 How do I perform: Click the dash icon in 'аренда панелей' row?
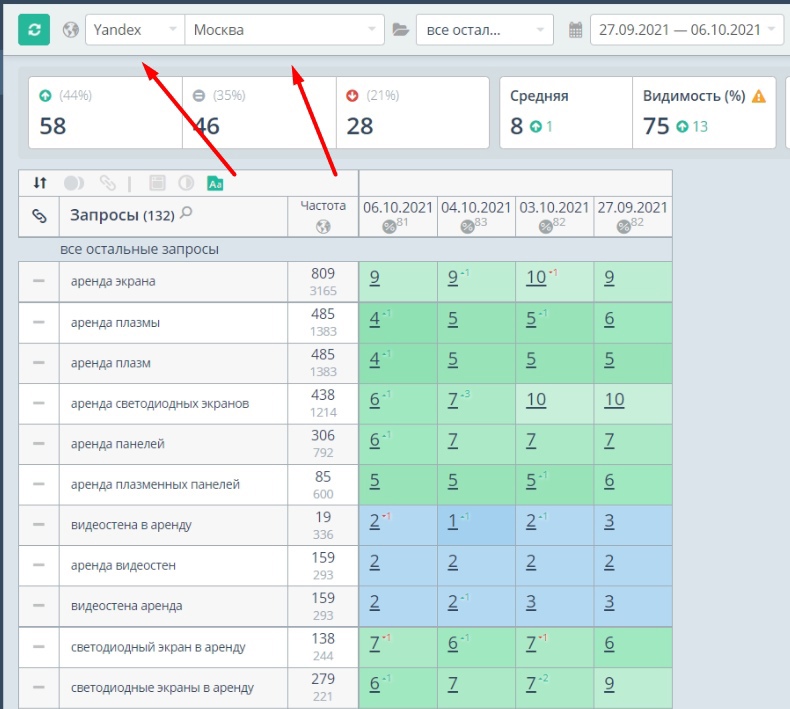coord(39,444)
